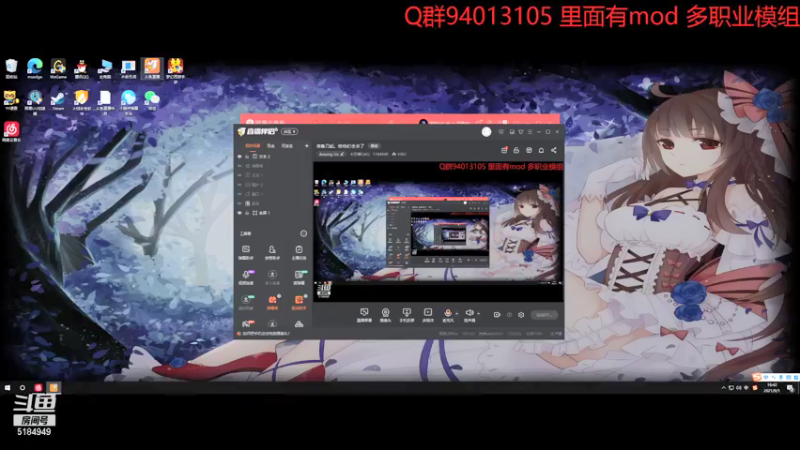
Task: Toggle the lock icon of the top source row
Action: pyautogui.click(x=247, y=157)
